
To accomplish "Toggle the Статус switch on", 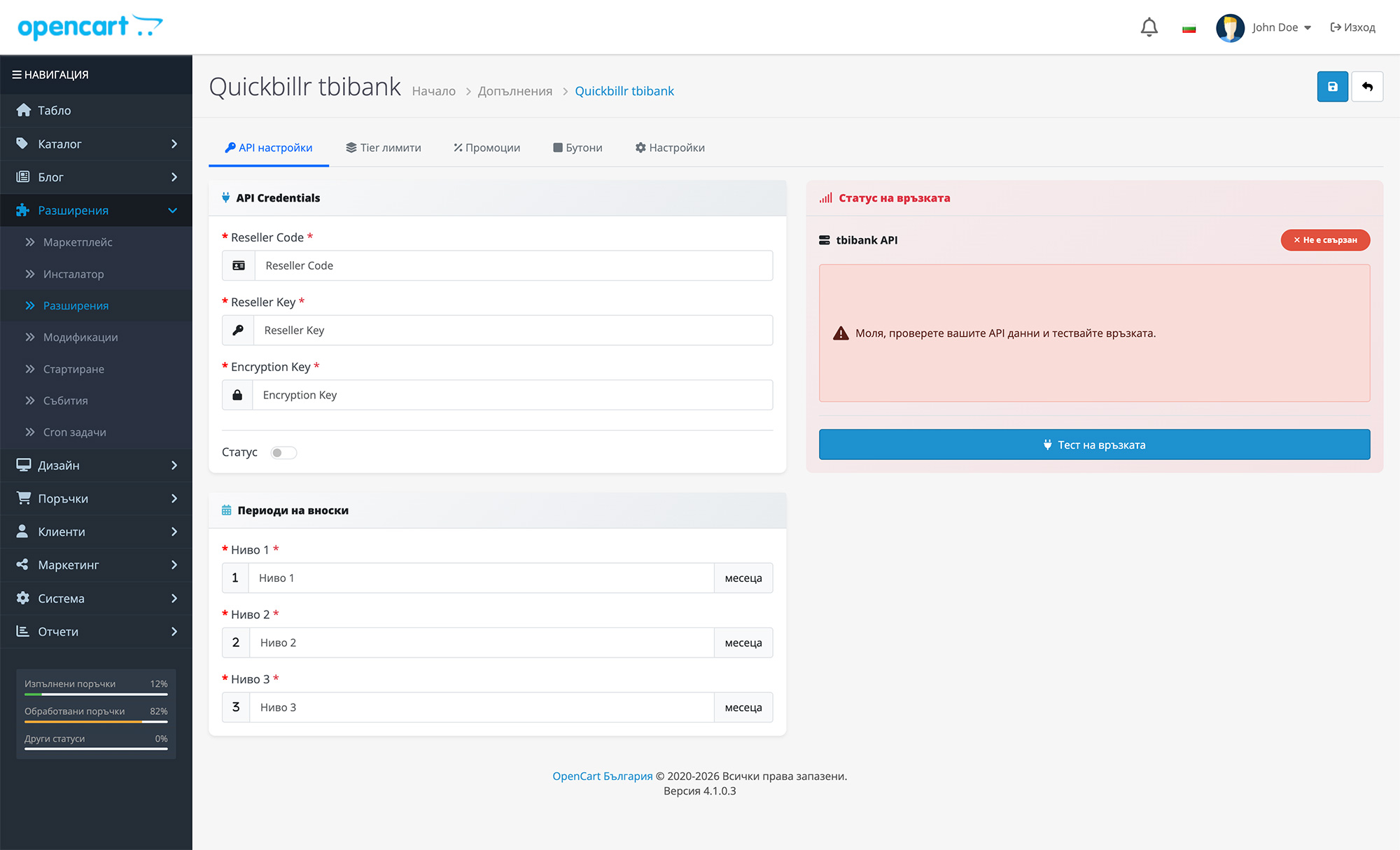I will pyautogui.click(x=283, y=453).
